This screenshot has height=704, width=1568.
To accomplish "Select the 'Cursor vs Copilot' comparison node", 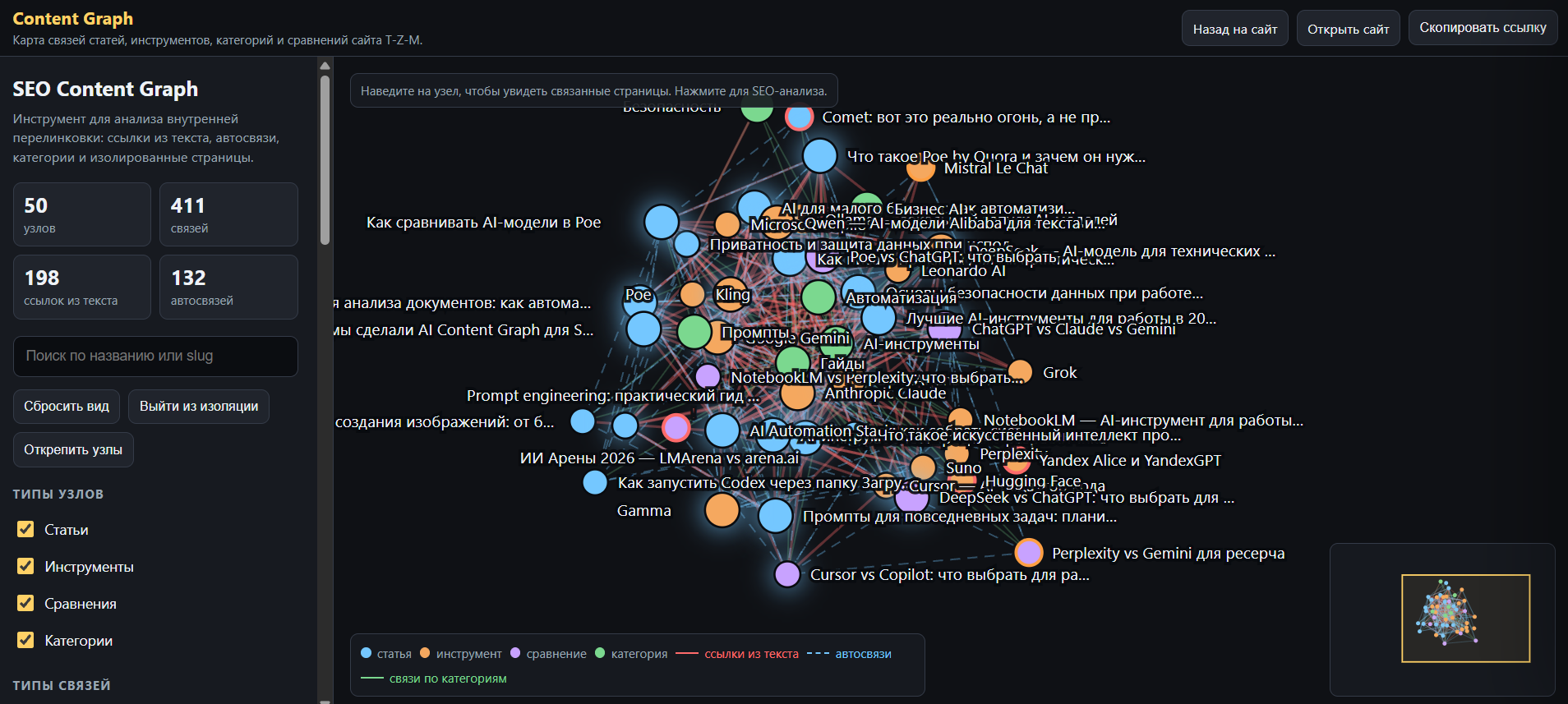I will (x=787, y=574).
